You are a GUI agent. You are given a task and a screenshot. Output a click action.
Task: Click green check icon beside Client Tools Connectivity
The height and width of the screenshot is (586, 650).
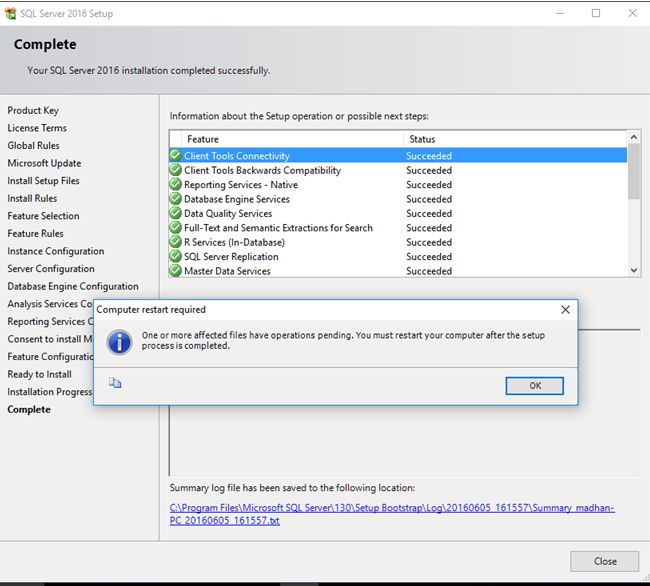pos(176,156)
